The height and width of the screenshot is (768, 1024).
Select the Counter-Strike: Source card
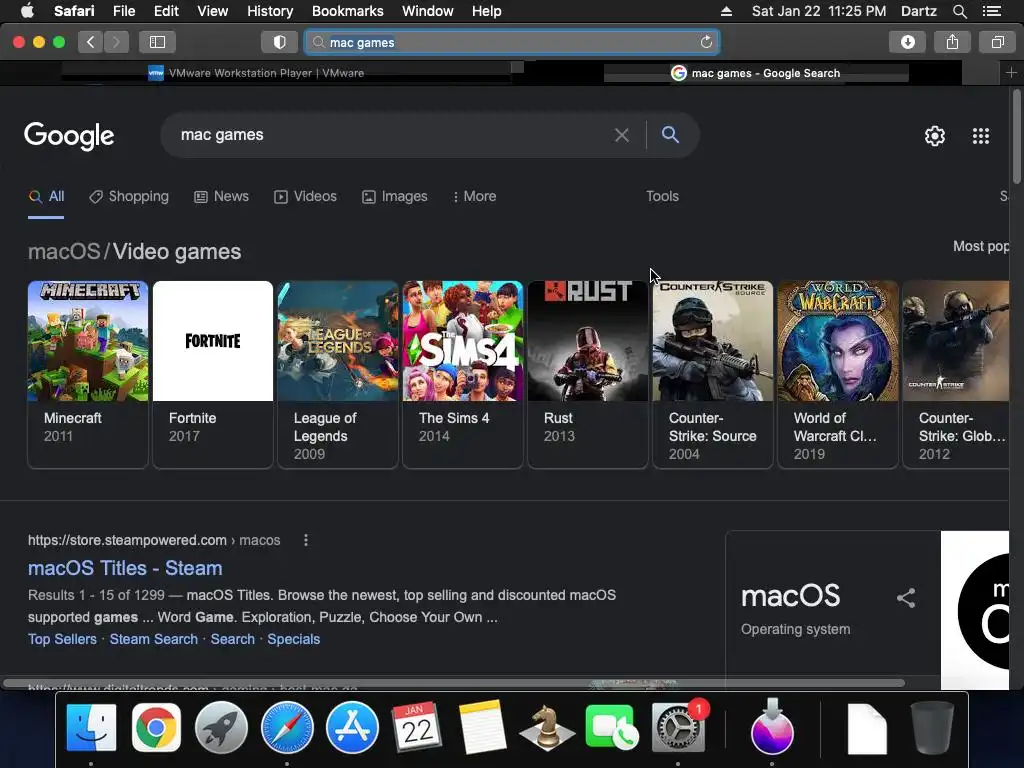712,374
